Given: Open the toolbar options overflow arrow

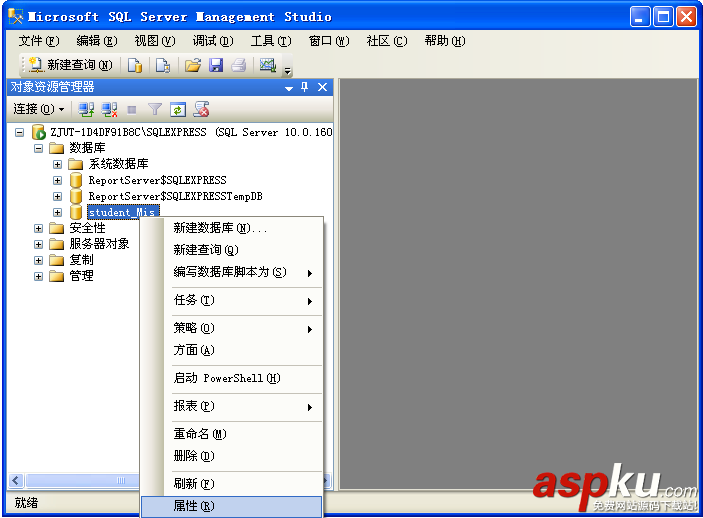Looking at the screenshot, I should [288, 71].
